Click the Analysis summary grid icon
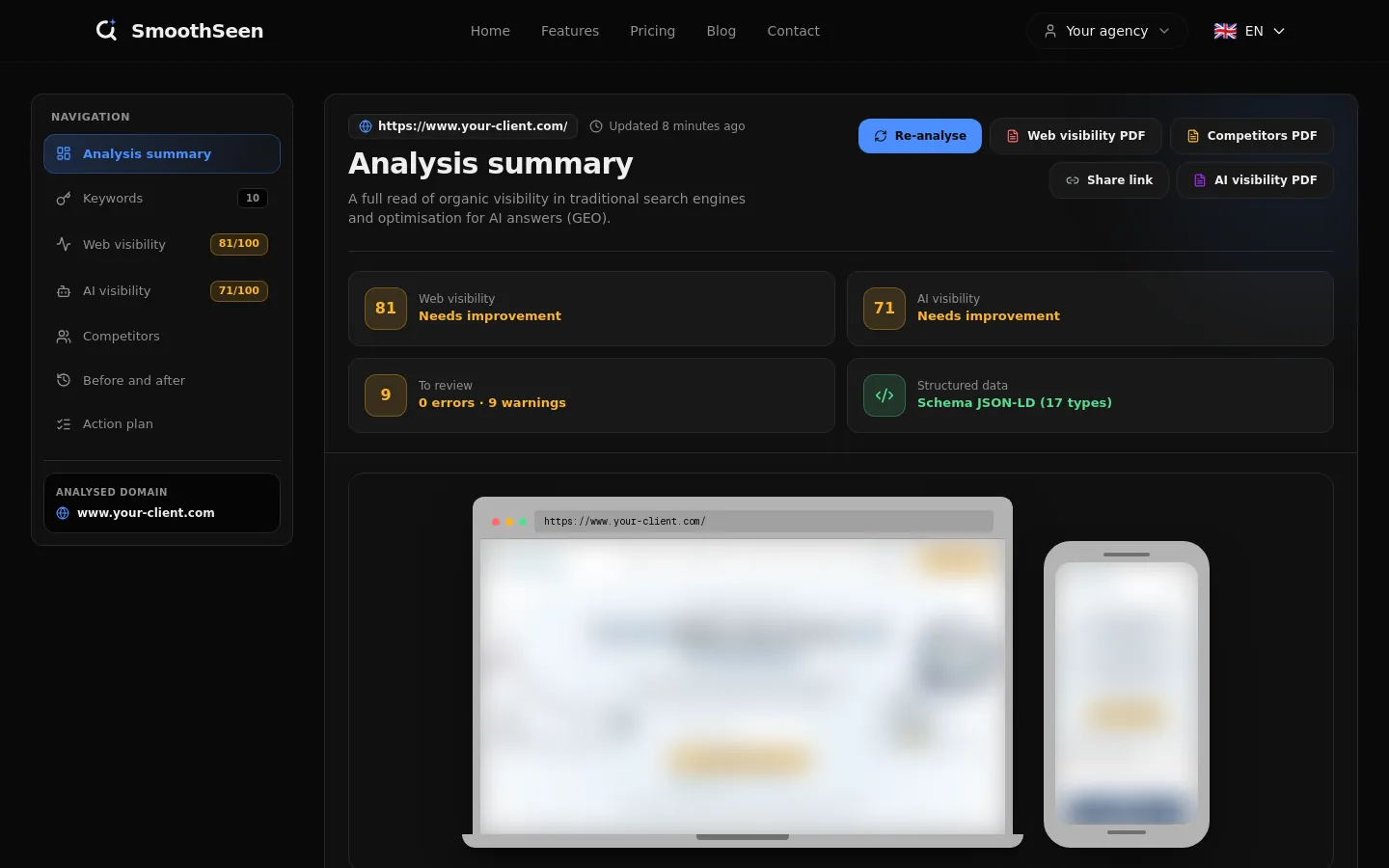 (x=64, y=153)
